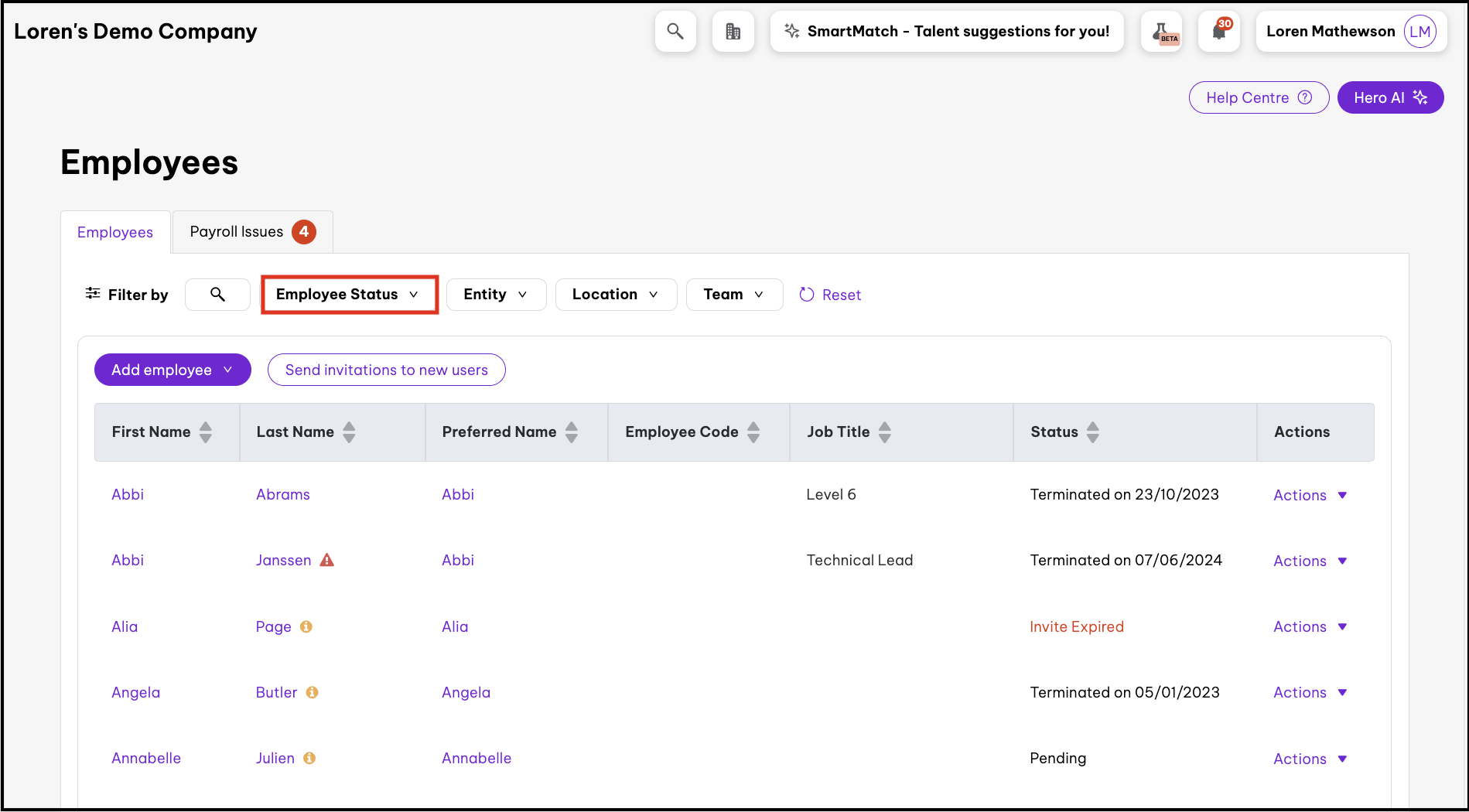Image resolution: width=1469 pixels, height=812 pixels.
Task: Sort the table by First Name
Action: pyautogui.click(x=205, y=432)
